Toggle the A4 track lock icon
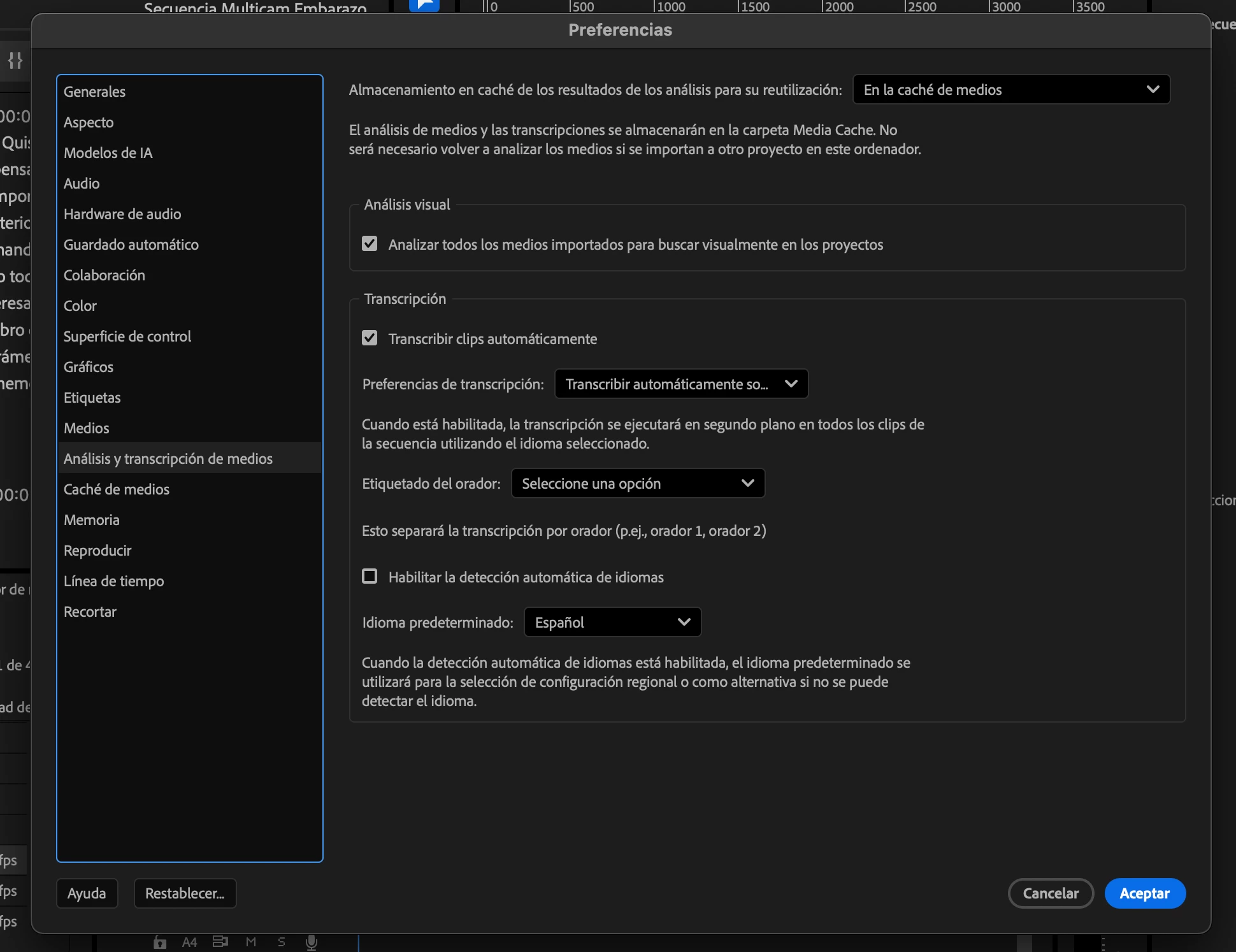1236x952 pixels. coord(160,942)
